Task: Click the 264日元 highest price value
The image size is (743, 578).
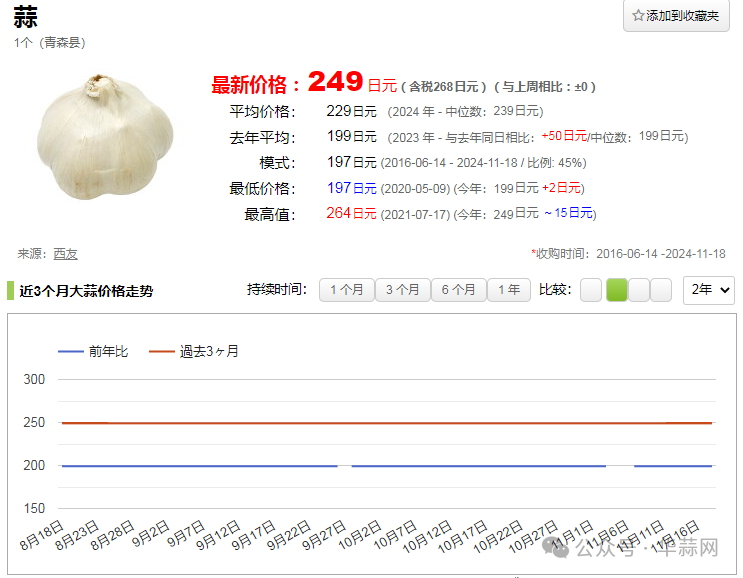Action: [351, 213]
